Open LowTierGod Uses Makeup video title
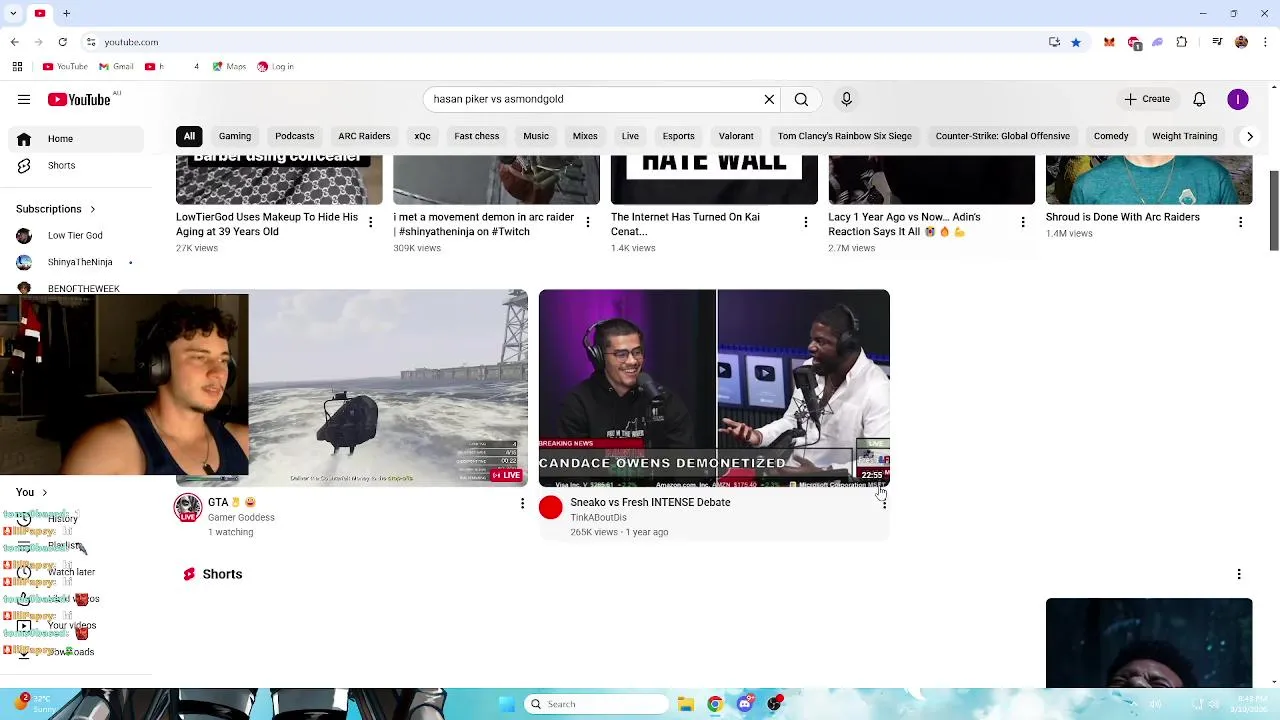Image resolution: width=1280 pixels, height=720 pixels. [x=267, y=224]
